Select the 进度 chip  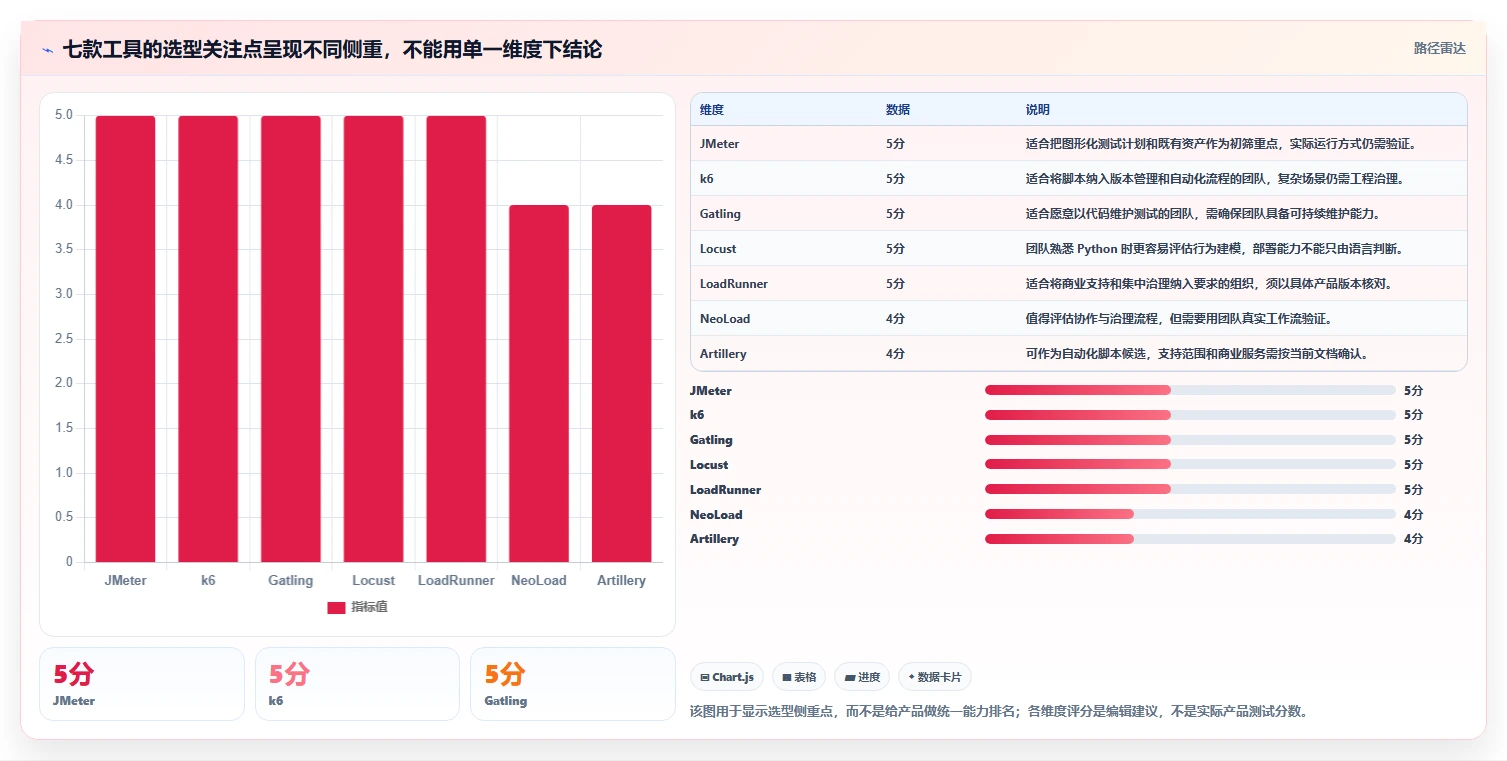862,677
